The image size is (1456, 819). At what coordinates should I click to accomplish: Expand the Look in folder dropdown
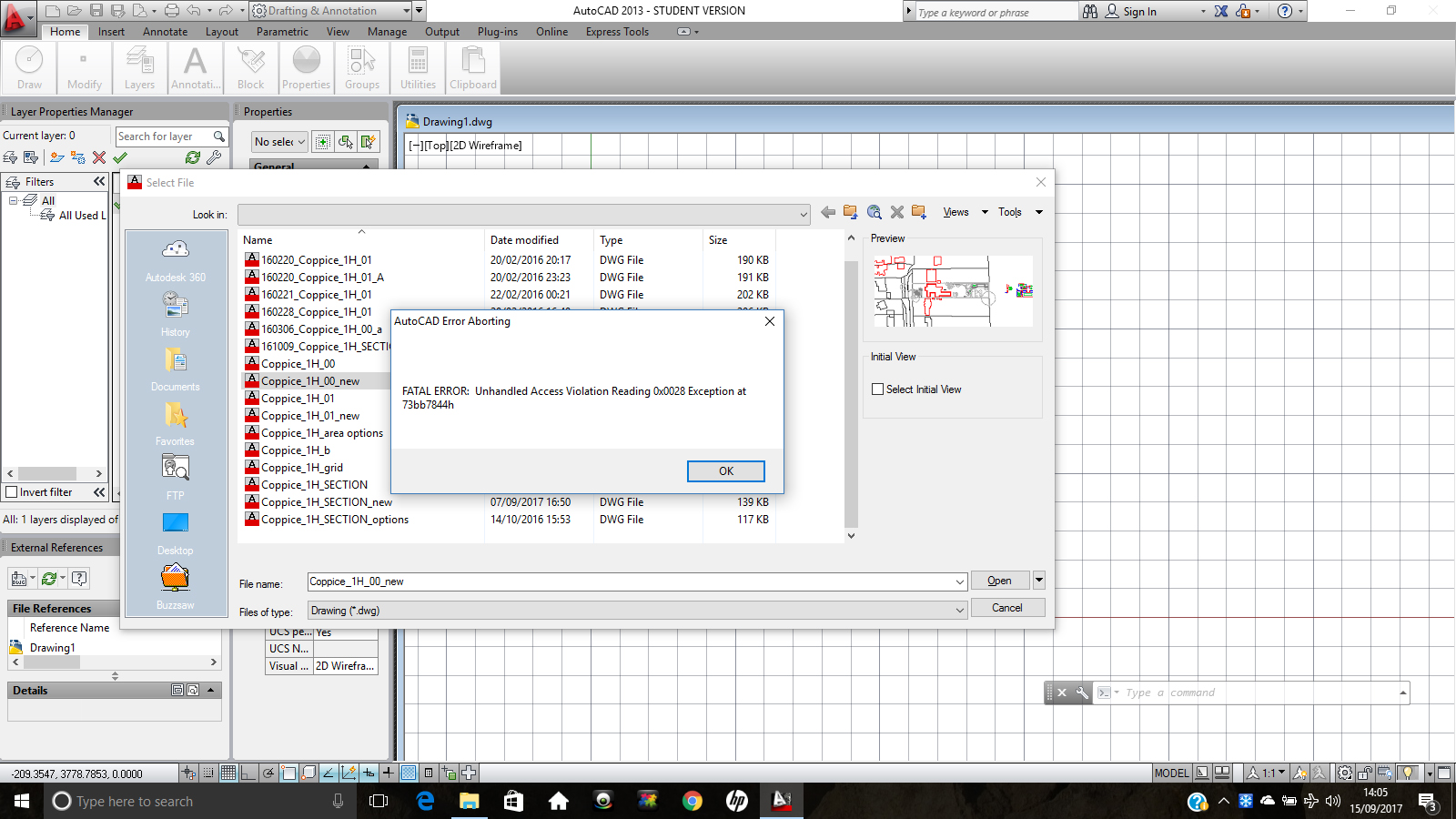click(803, 215)
